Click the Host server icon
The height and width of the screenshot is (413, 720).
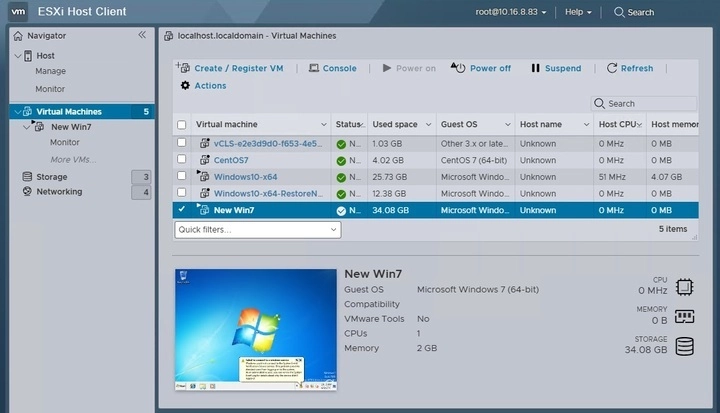click(28, 56)
